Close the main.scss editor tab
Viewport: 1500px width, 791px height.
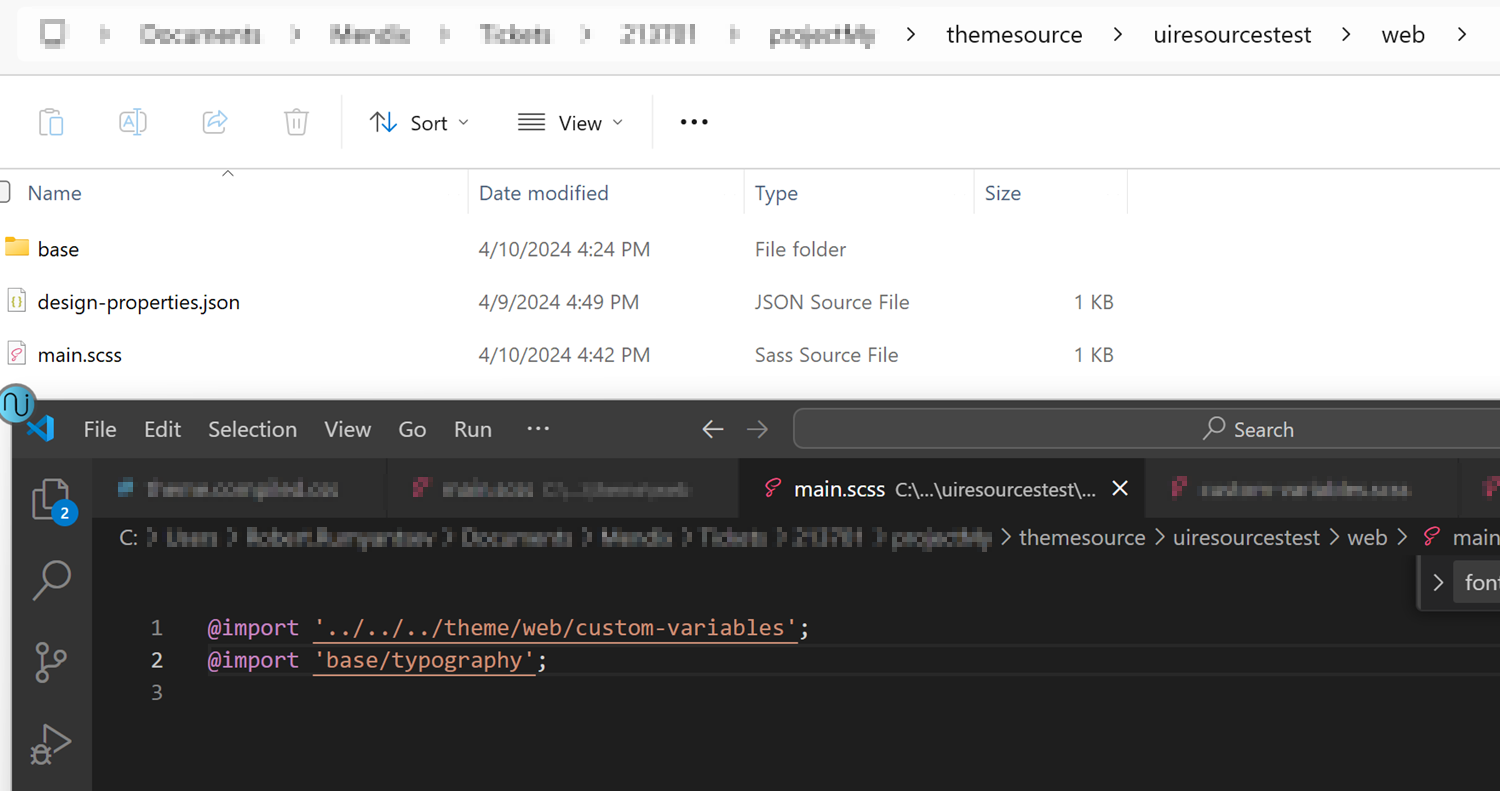(1119, 489)
